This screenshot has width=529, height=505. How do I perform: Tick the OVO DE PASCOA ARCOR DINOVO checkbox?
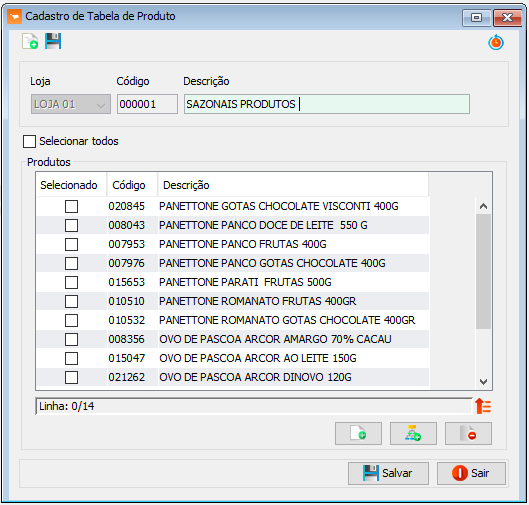(x=71, y=377)
